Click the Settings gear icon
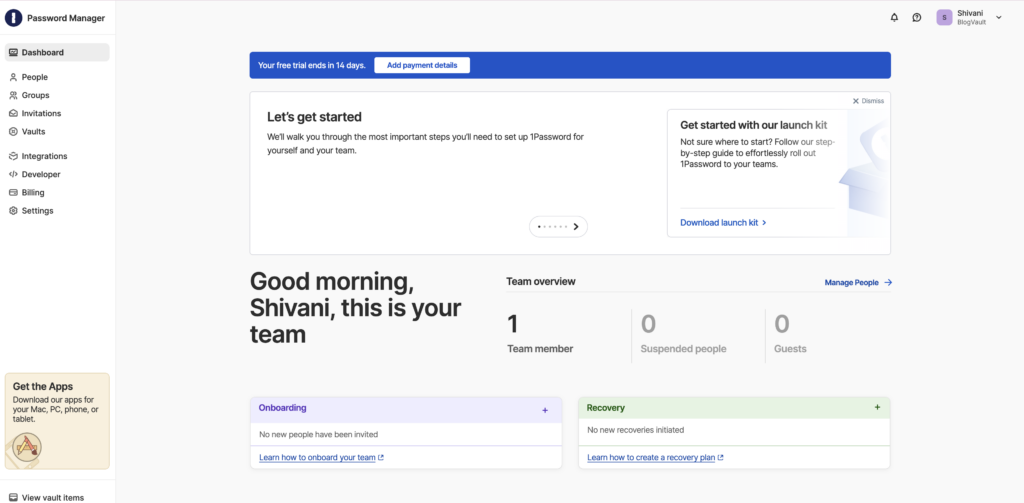The height and width of the screenshot is (503, 1024). point(13,211)
